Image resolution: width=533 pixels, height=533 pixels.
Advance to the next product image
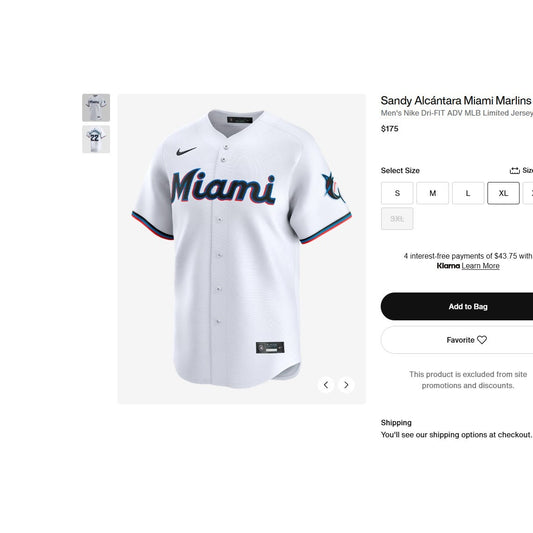tap(346, 385)
